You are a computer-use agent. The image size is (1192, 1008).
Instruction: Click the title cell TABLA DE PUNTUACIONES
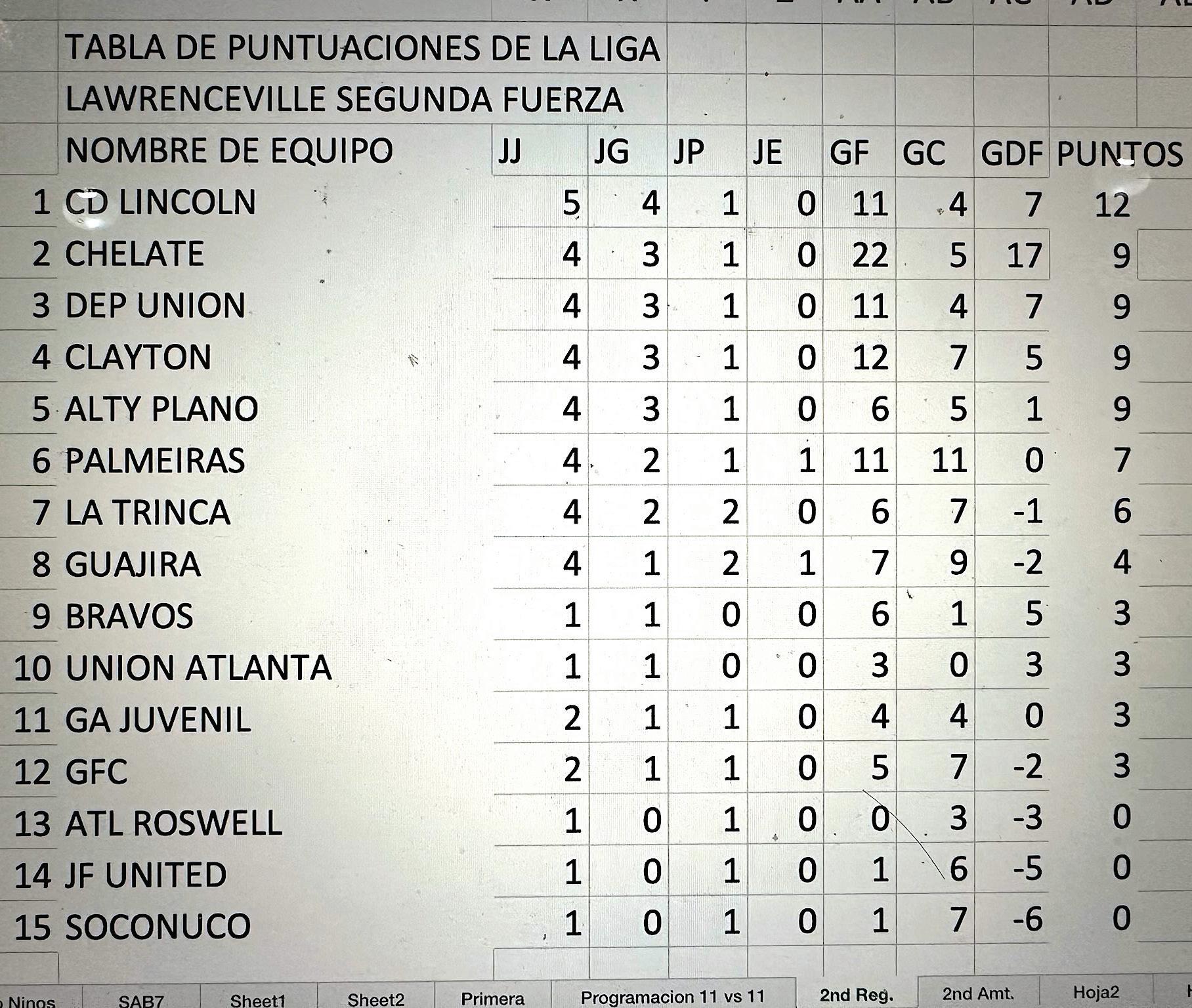pos(362,48)
